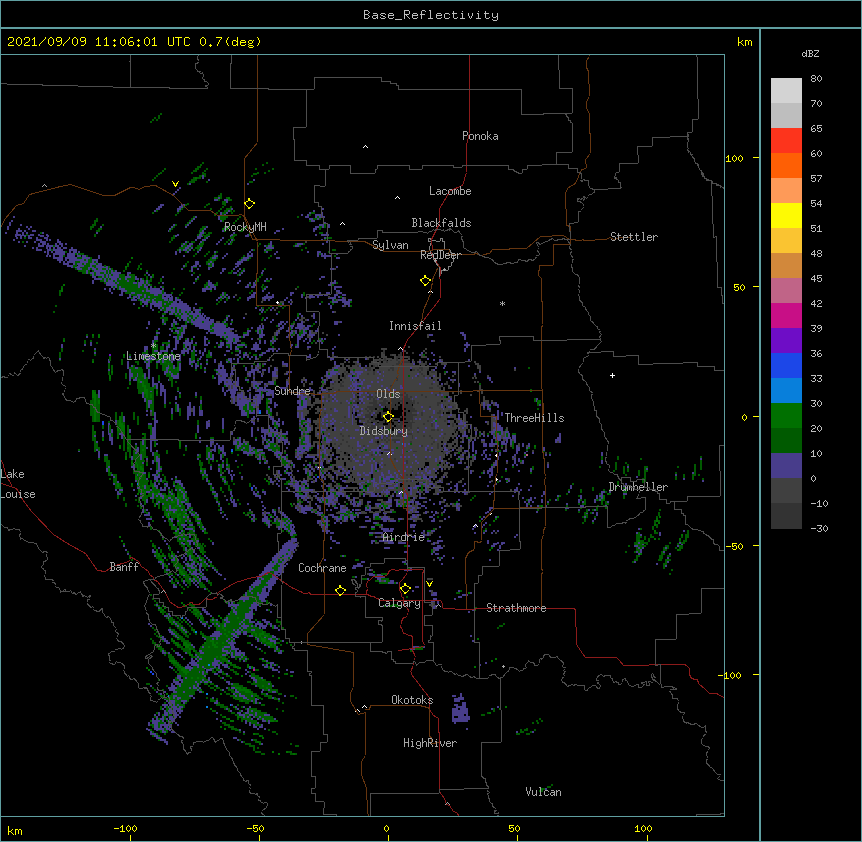862x842 pixels.
Task: Pick the top light gray swatch near 80
Action: pyautogui.click(x=786, y=91)
